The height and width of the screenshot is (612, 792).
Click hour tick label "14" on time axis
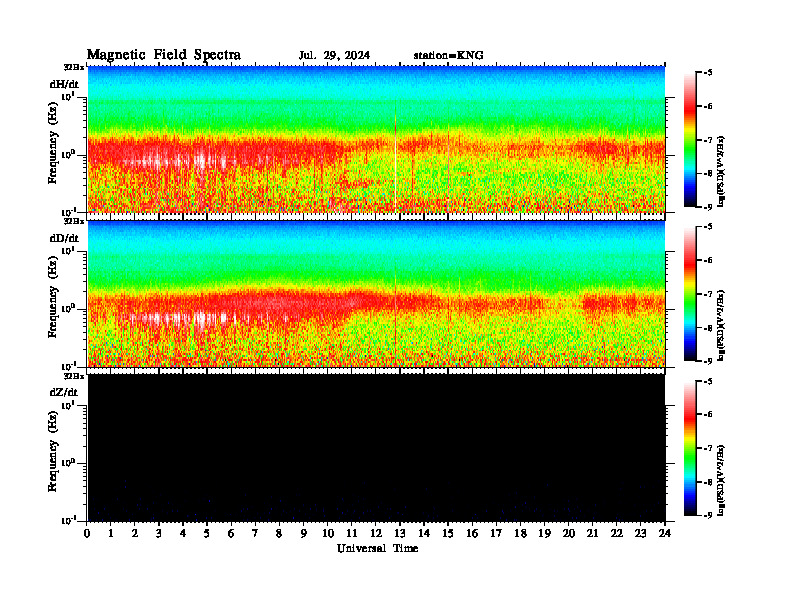(x=424, y=533)
